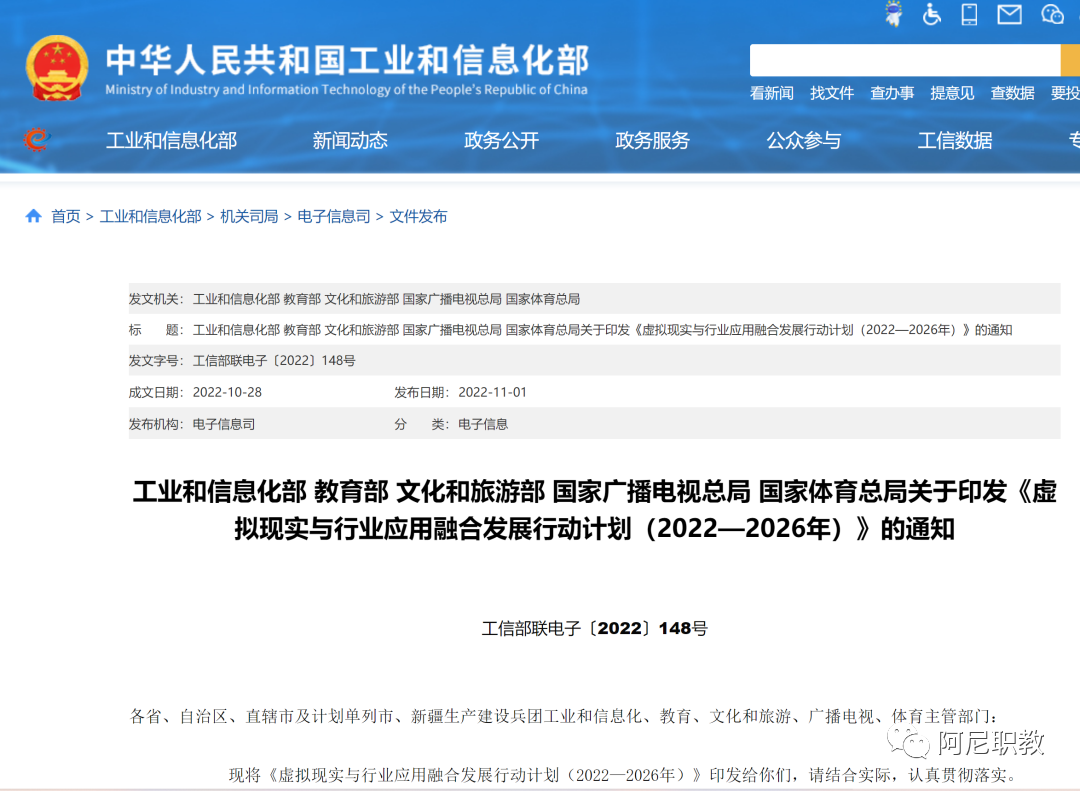The image size is (1080, 791).
Task: Click the 查办事 quick link
Action: (x=892, y=93)
